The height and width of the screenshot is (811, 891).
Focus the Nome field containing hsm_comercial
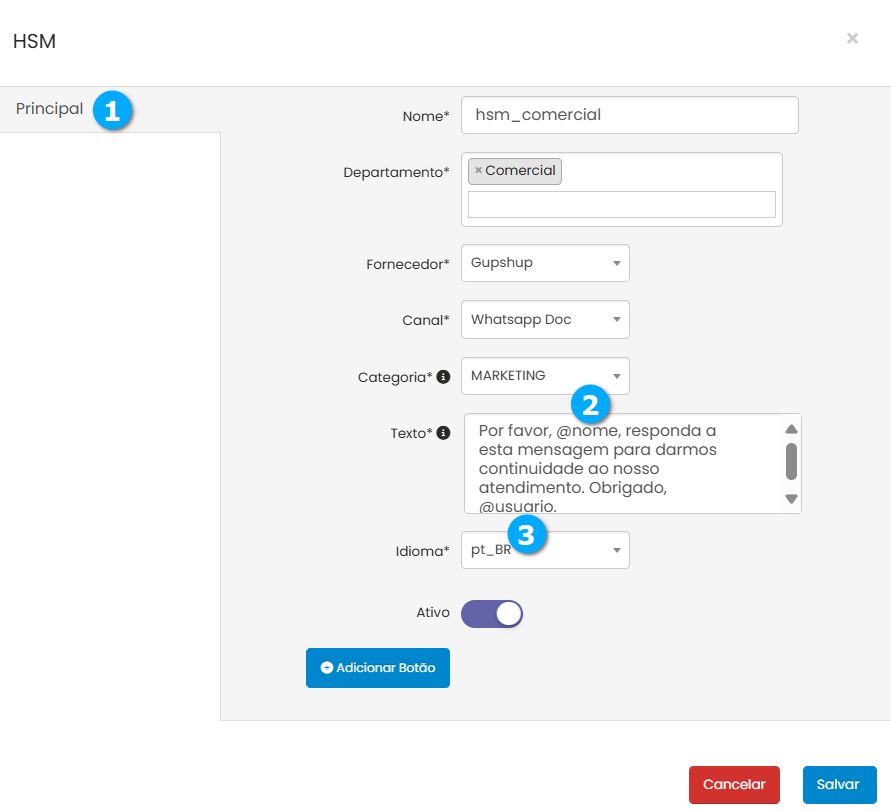tap(629, 115)
